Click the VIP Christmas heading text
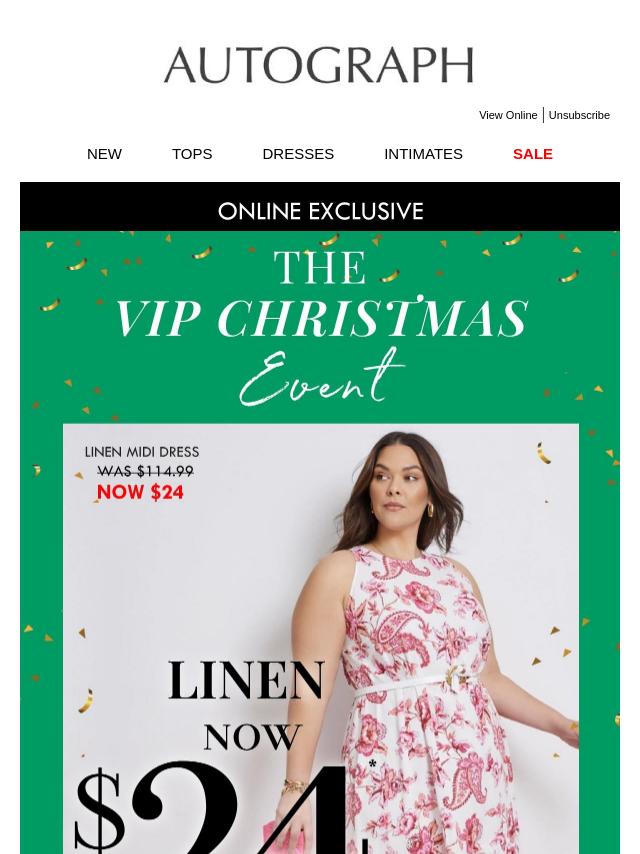Screen dimensions: 640x854 [321, 318]
